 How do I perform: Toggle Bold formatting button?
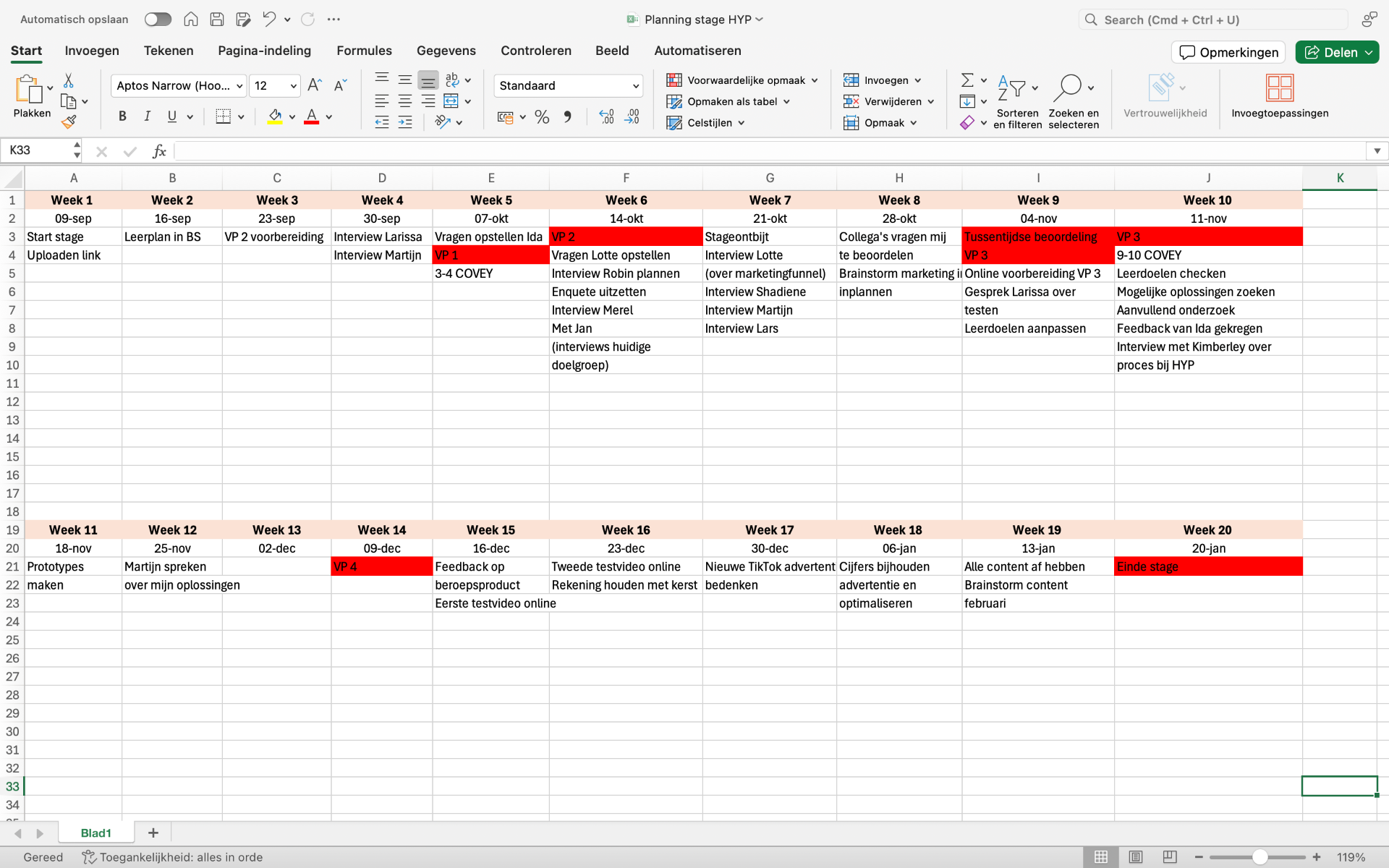point(122,116)
